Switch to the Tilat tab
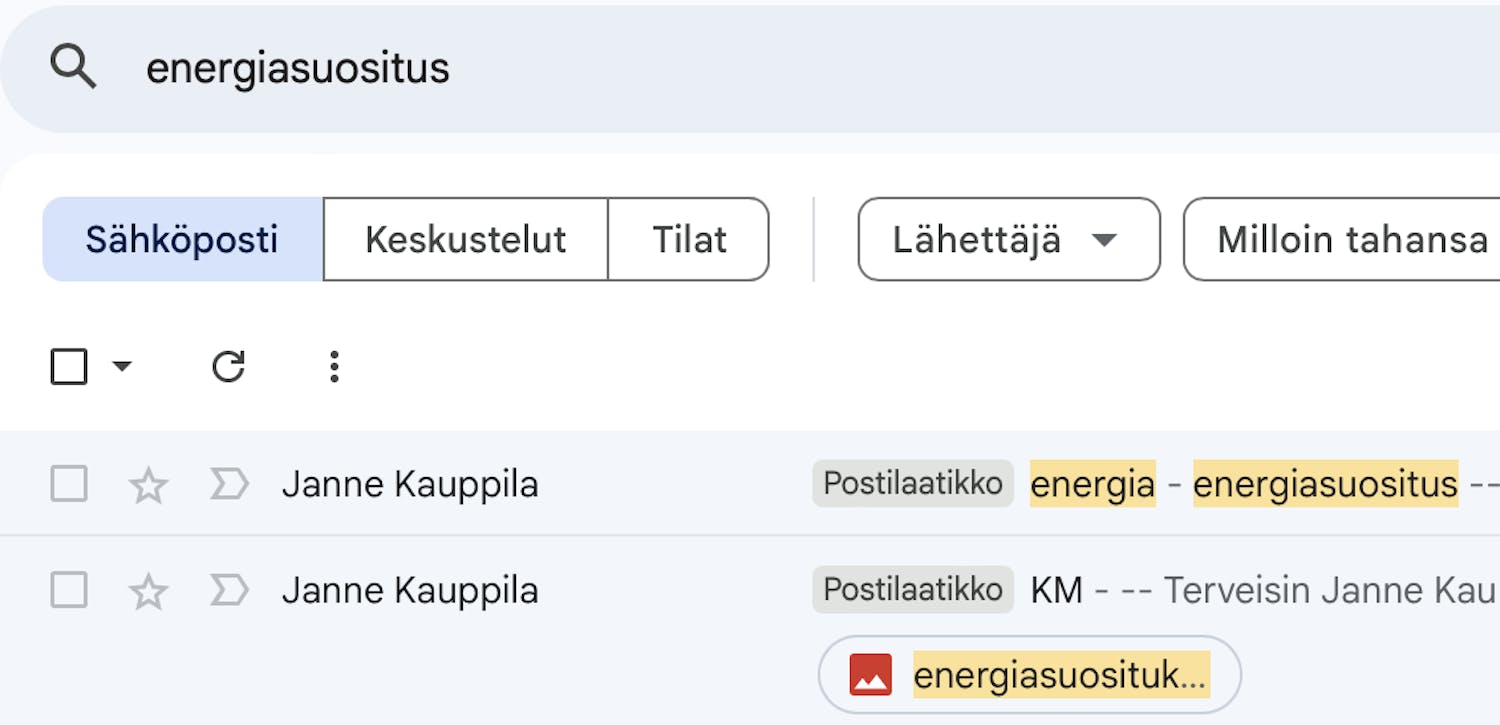The image size is (1500, 725). (689, 240)
